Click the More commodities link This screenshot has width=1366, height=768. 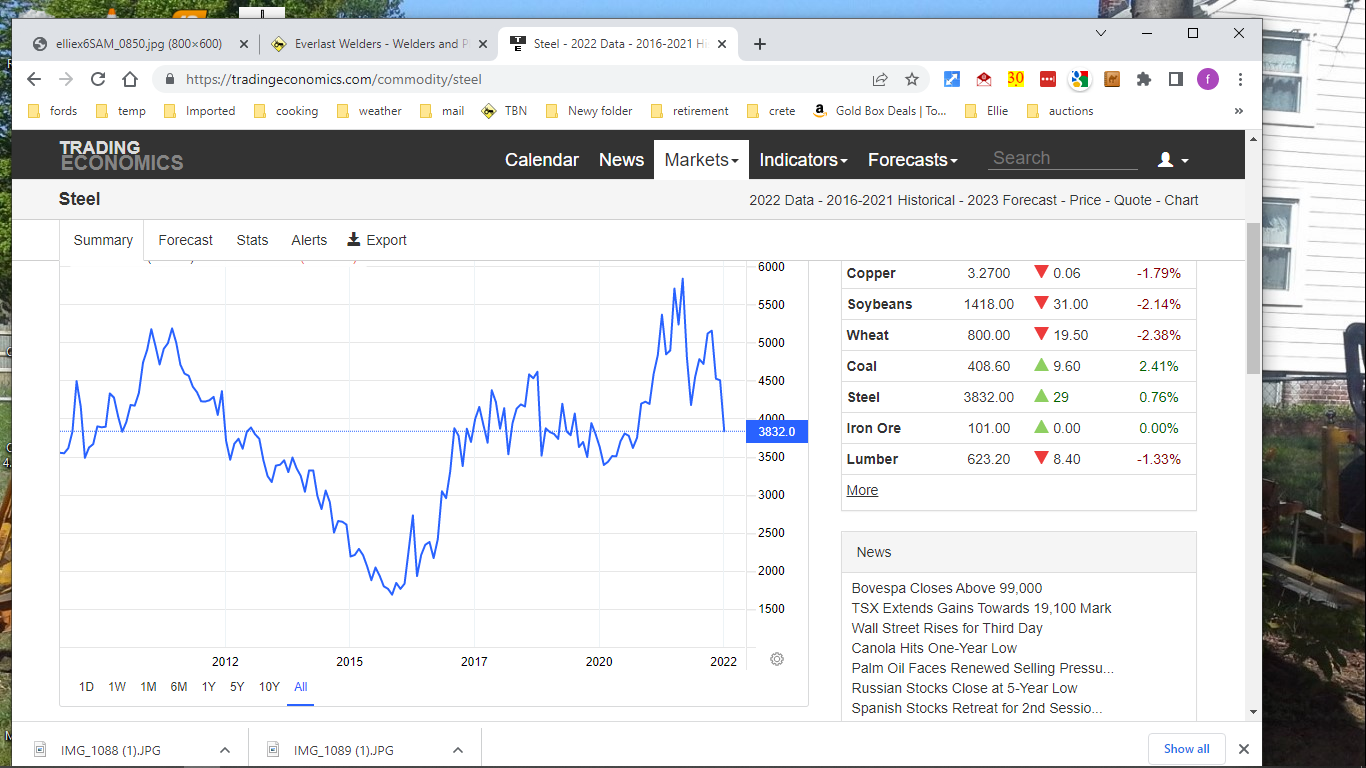point(862,490)
